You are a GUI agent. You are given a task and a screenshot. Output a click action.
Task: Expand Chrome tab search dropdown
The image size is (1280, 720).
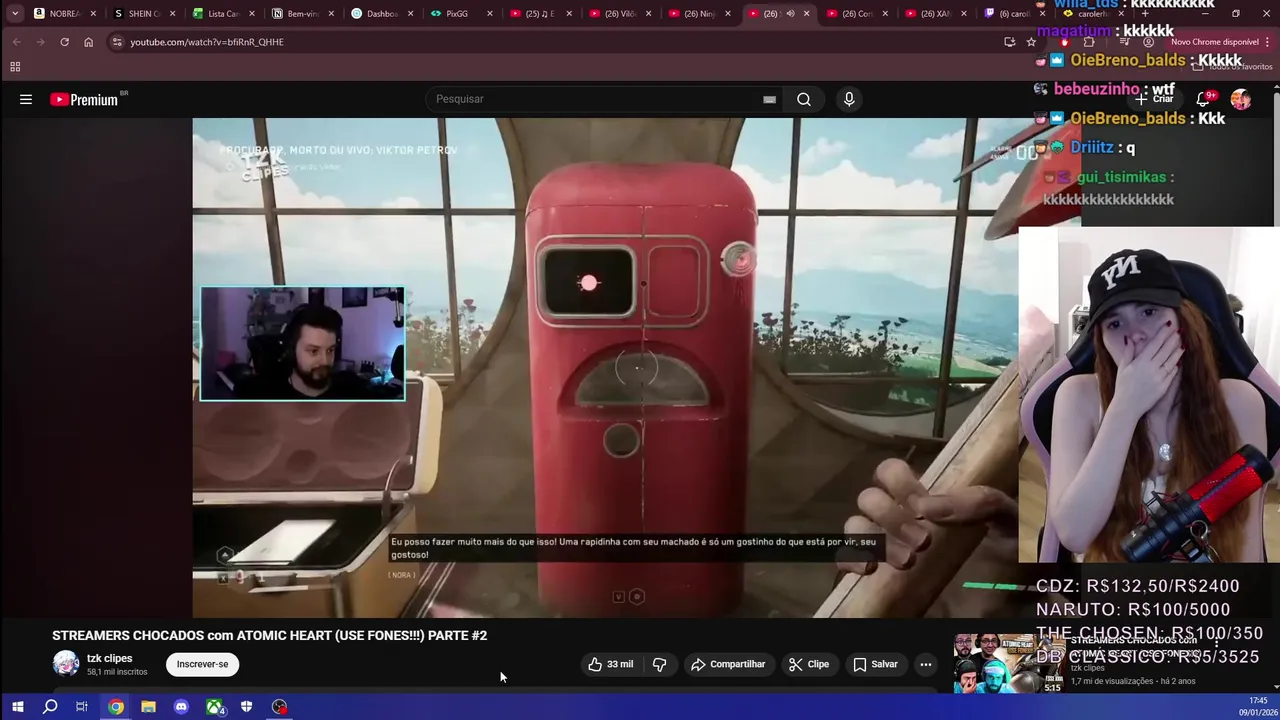pyautogui.click(x=14, y=14)
